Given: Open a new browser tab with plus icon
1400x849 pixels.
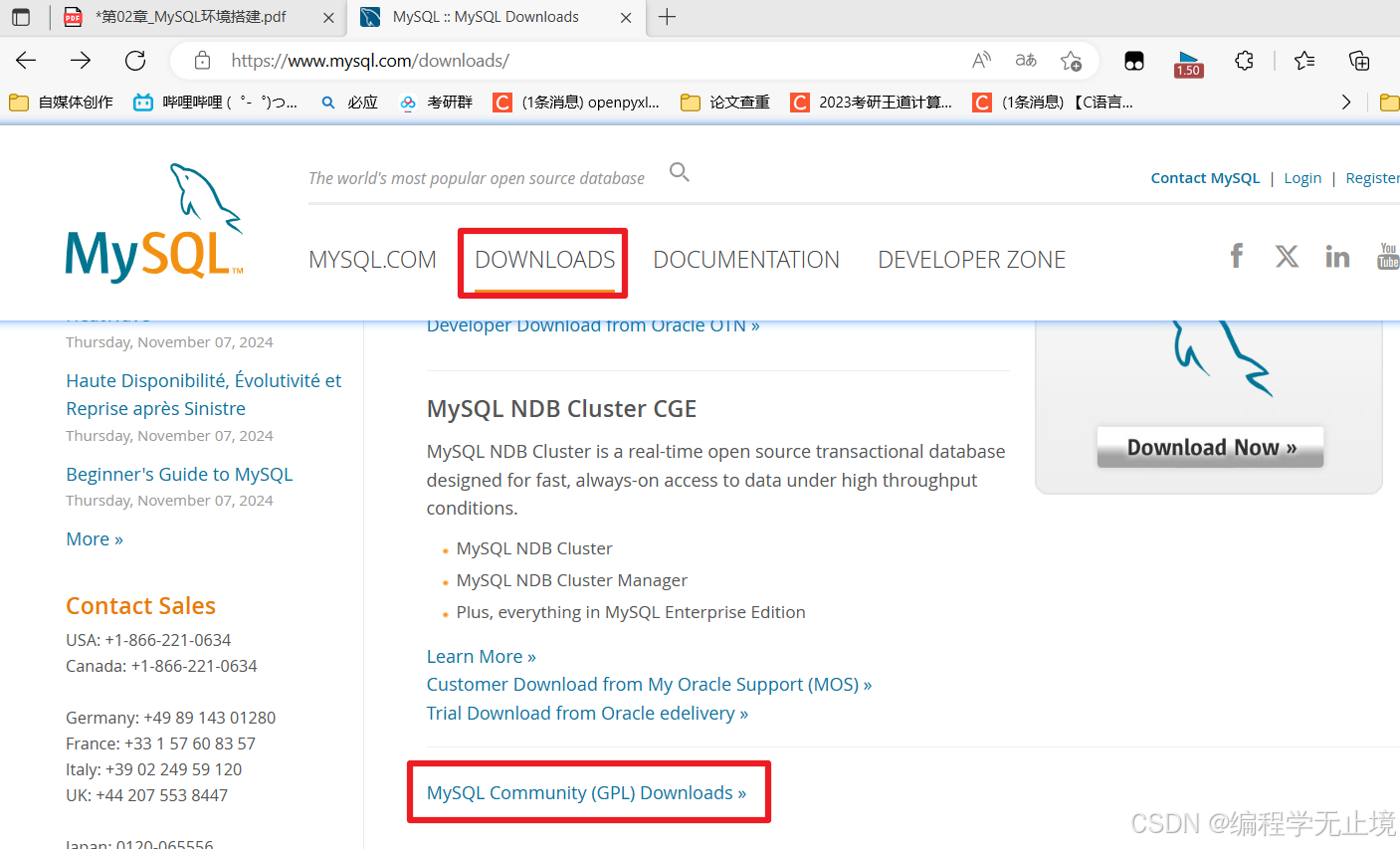Looking at the screenshot, I should pyautogui.click(x=667, y=17).
